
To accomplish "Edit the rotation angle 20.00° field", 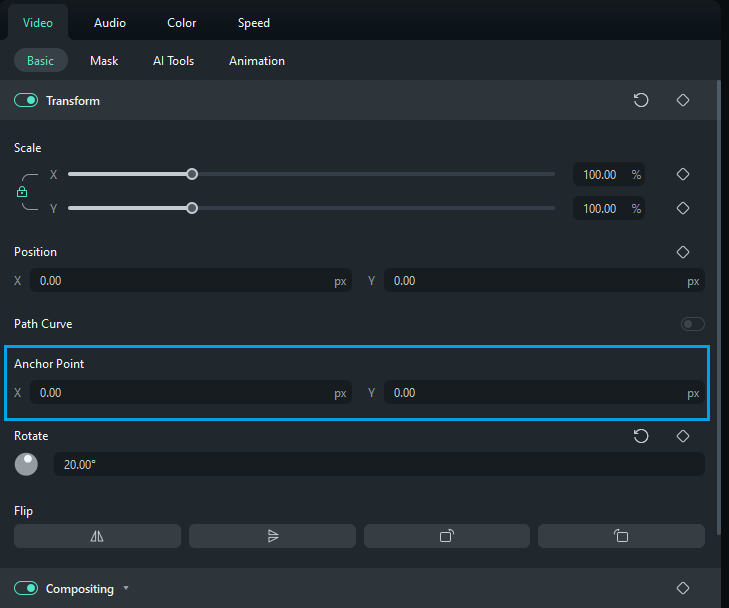I will click(x=379, y=464).
